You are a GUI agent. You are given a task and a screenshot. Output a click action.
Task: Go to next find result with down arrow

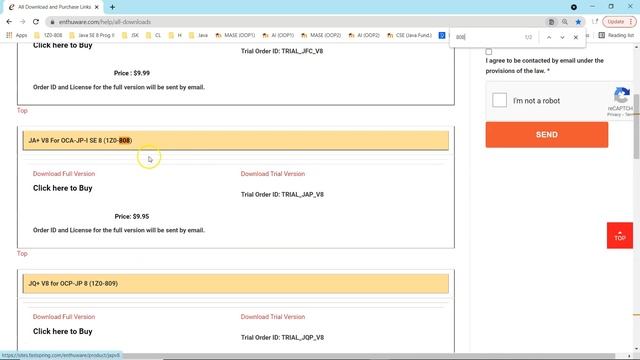562,37
